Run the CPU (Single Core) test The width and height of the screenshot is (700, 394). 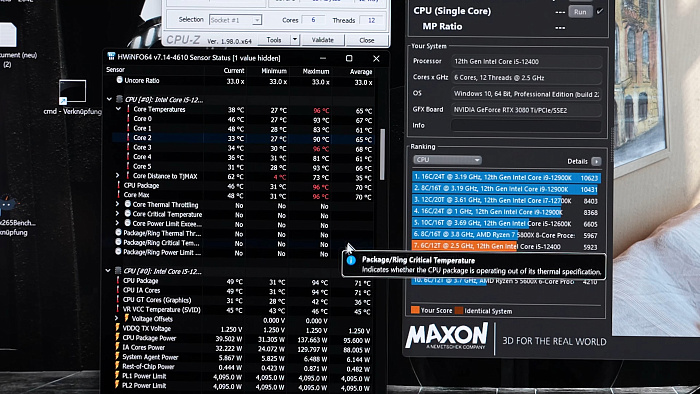[x=580, y=12]
